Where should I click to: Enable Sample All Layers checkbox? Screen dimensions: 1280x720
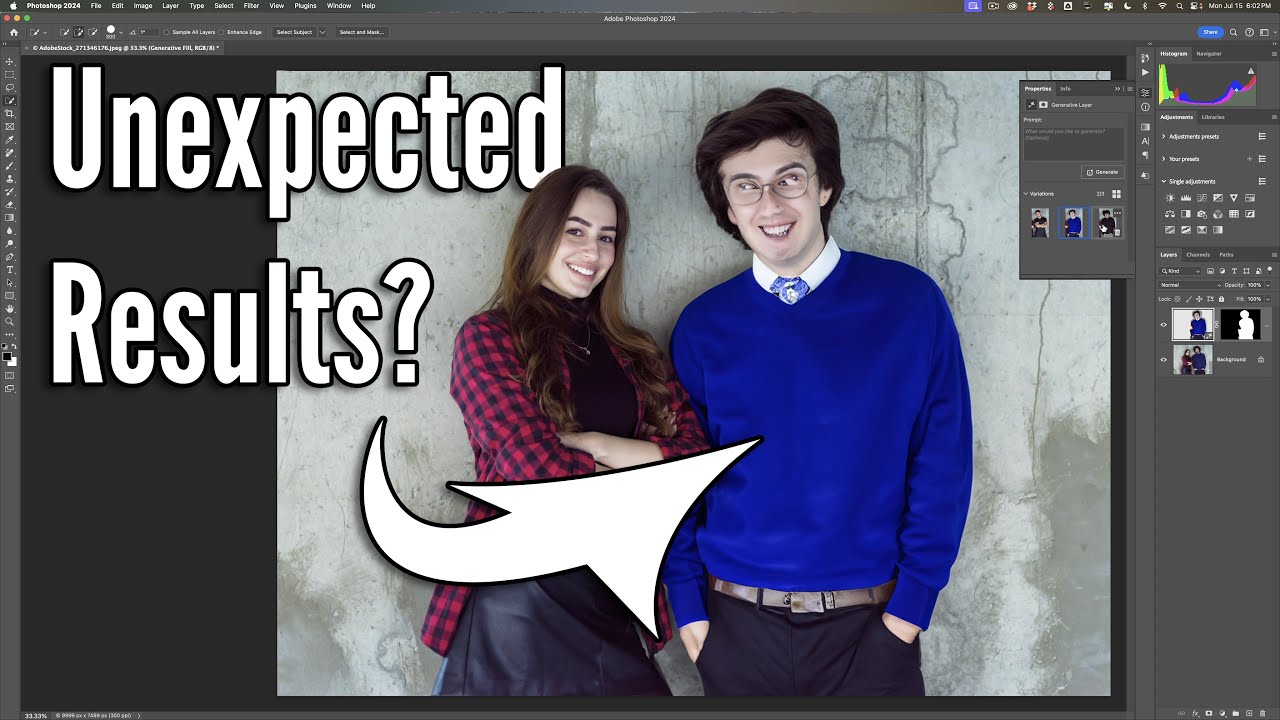tap(167, 32)
